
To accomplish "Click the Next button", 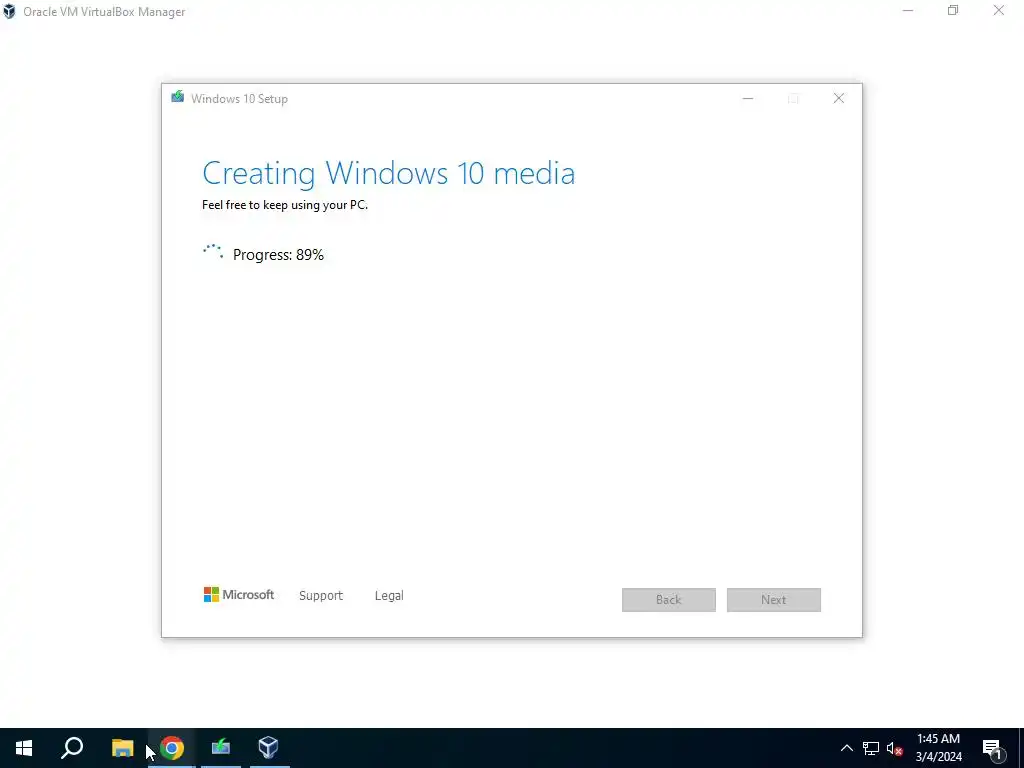I will coord(774,600).
